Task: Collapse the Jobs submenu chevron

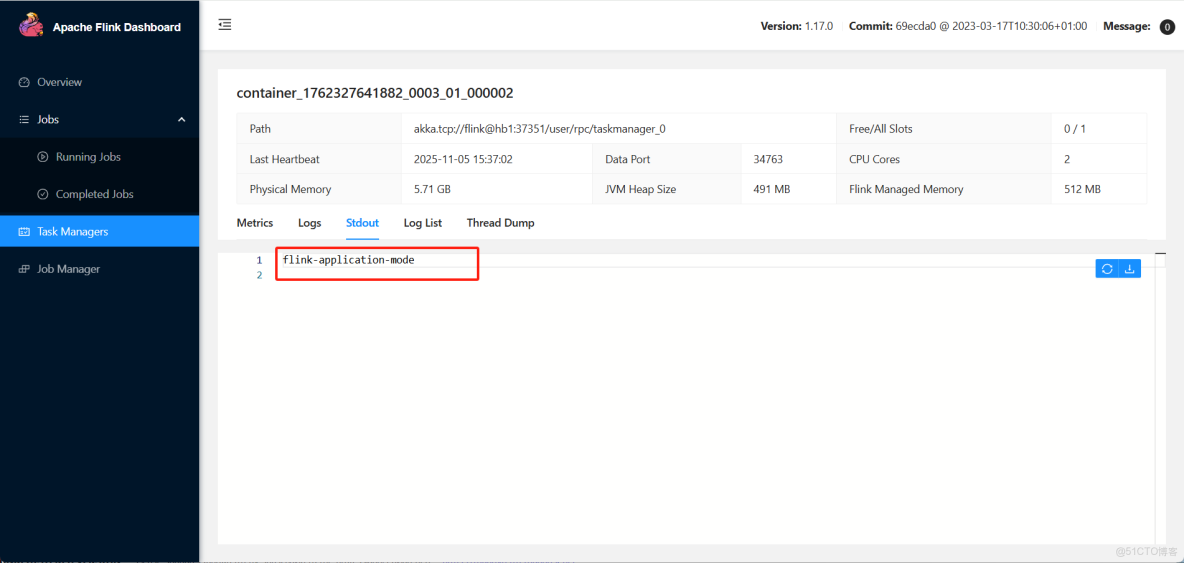Action: click(181, 119)
